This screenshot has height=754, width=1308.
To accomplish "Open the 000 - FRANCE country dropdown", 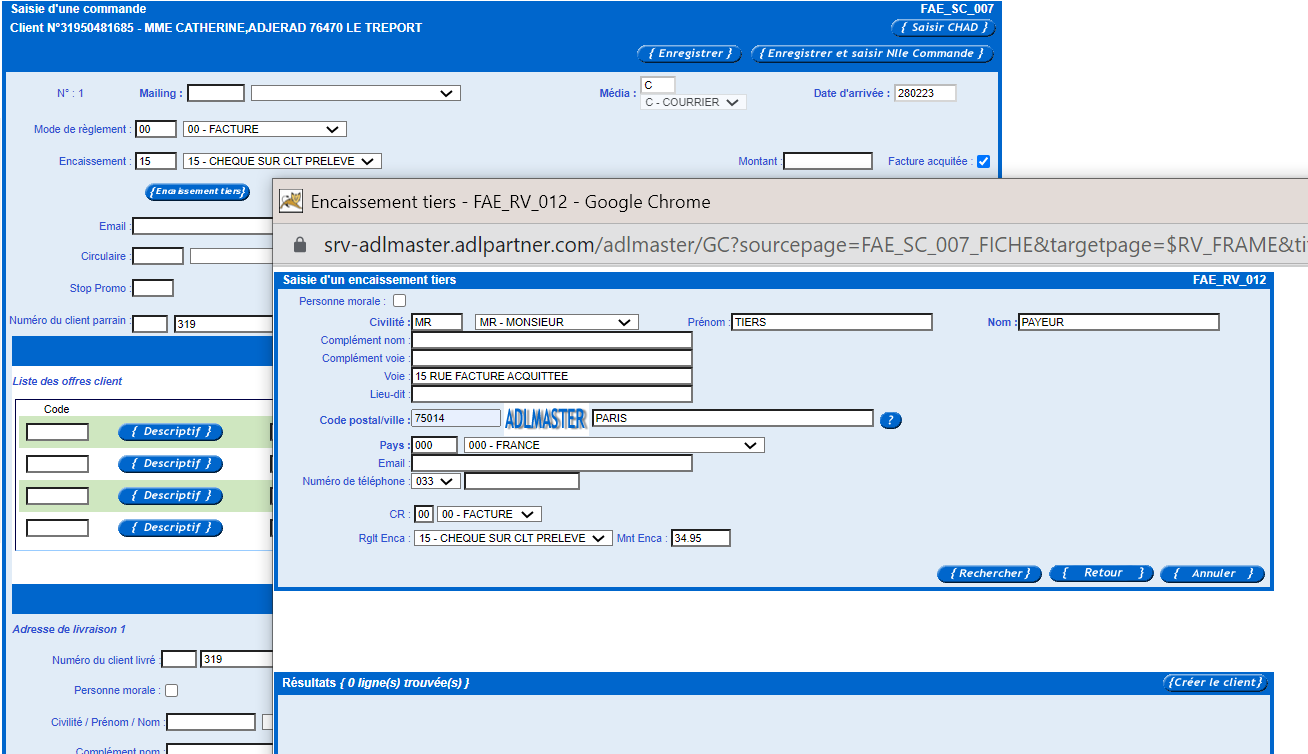I will pos(614,445).
